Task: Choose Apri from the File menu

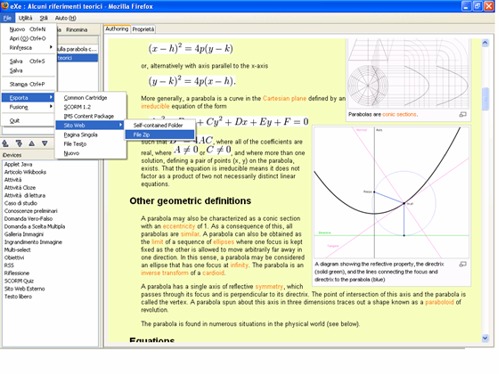Action: pos(28,38)
